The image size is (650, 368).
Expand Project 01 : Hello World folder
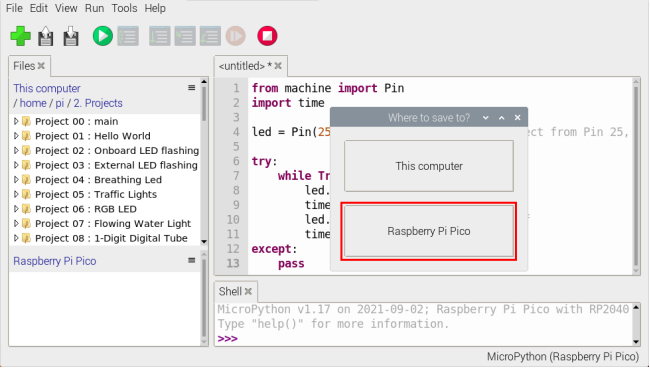tap(16, 136)
